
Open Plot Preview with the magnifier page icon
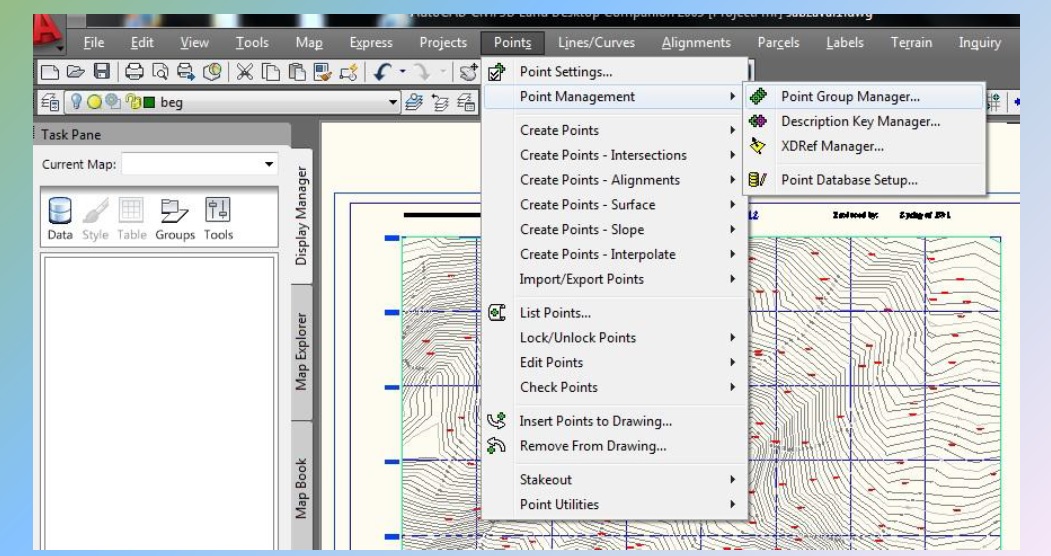click(160, 72)
